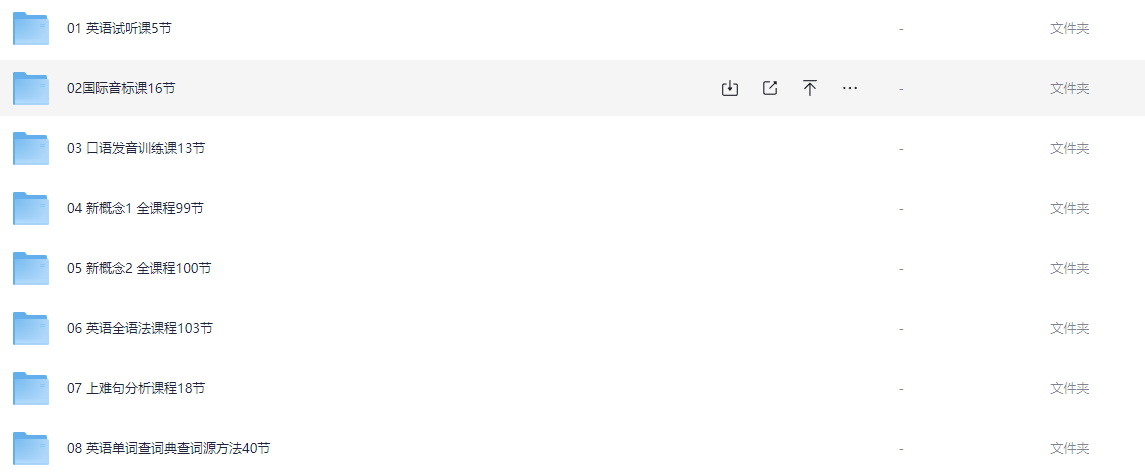The height and width of the screenshot is (472, 1145).
Task: Click the 03 口语发音训练课13节 name
Action: point(136,148)
